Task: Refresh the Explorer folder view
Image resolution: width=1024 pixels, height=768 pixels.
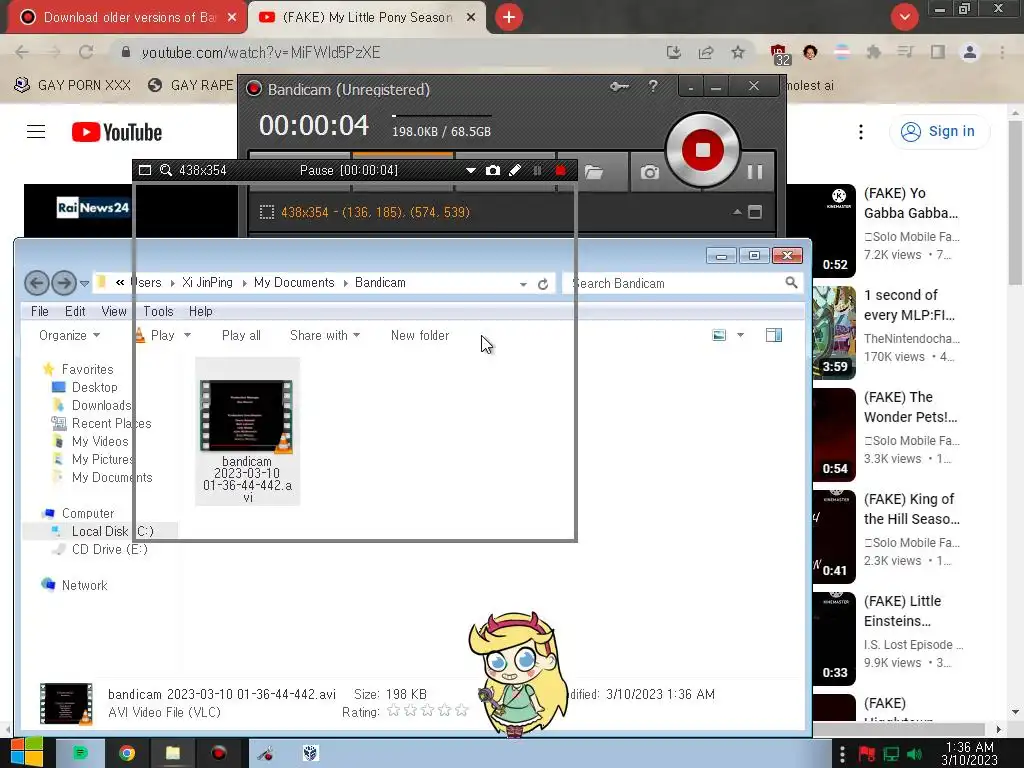Action: coord(543,284)
